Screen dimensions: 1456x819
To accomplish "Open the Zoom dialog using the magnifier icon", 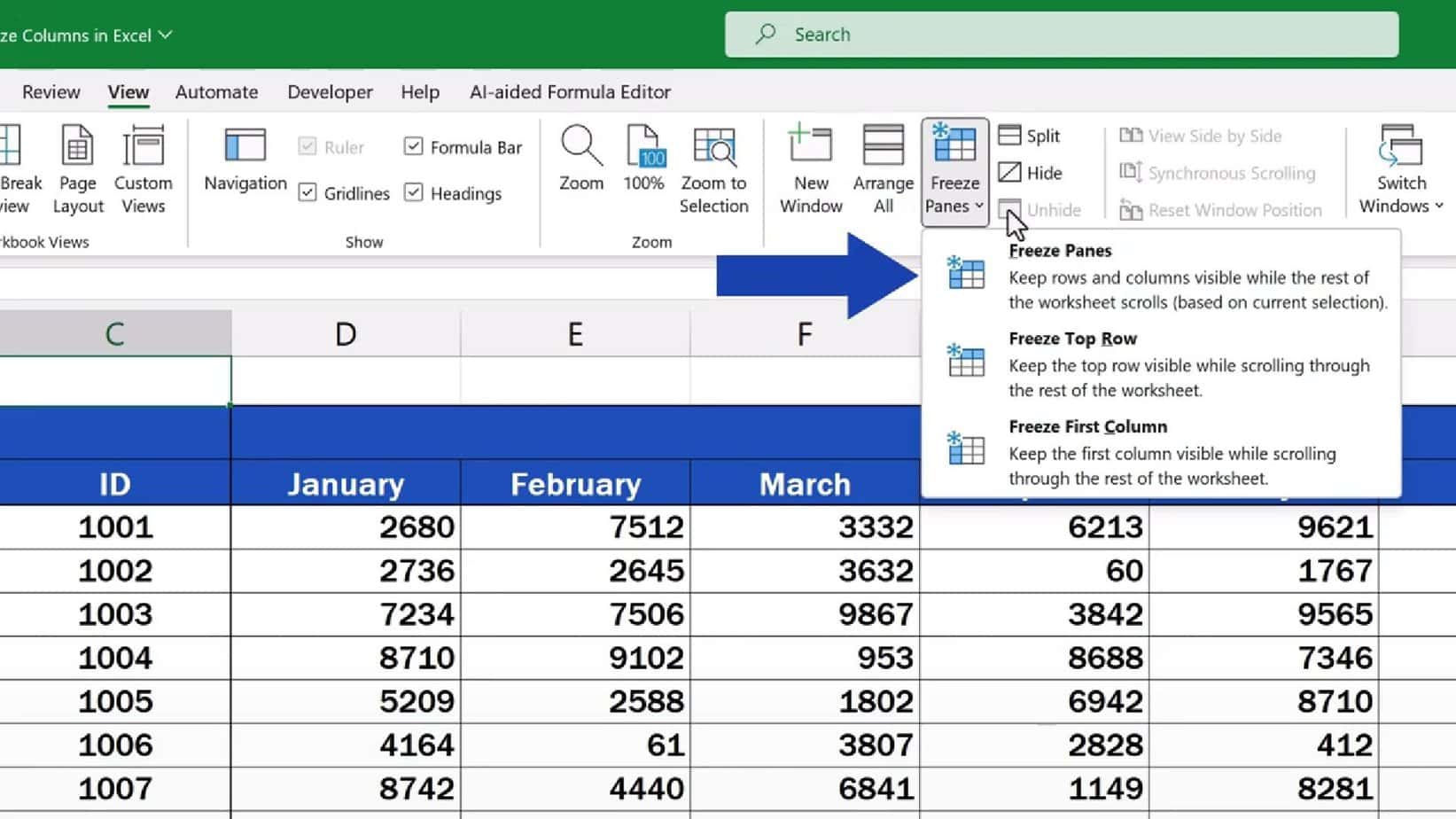I will (580, 168).
